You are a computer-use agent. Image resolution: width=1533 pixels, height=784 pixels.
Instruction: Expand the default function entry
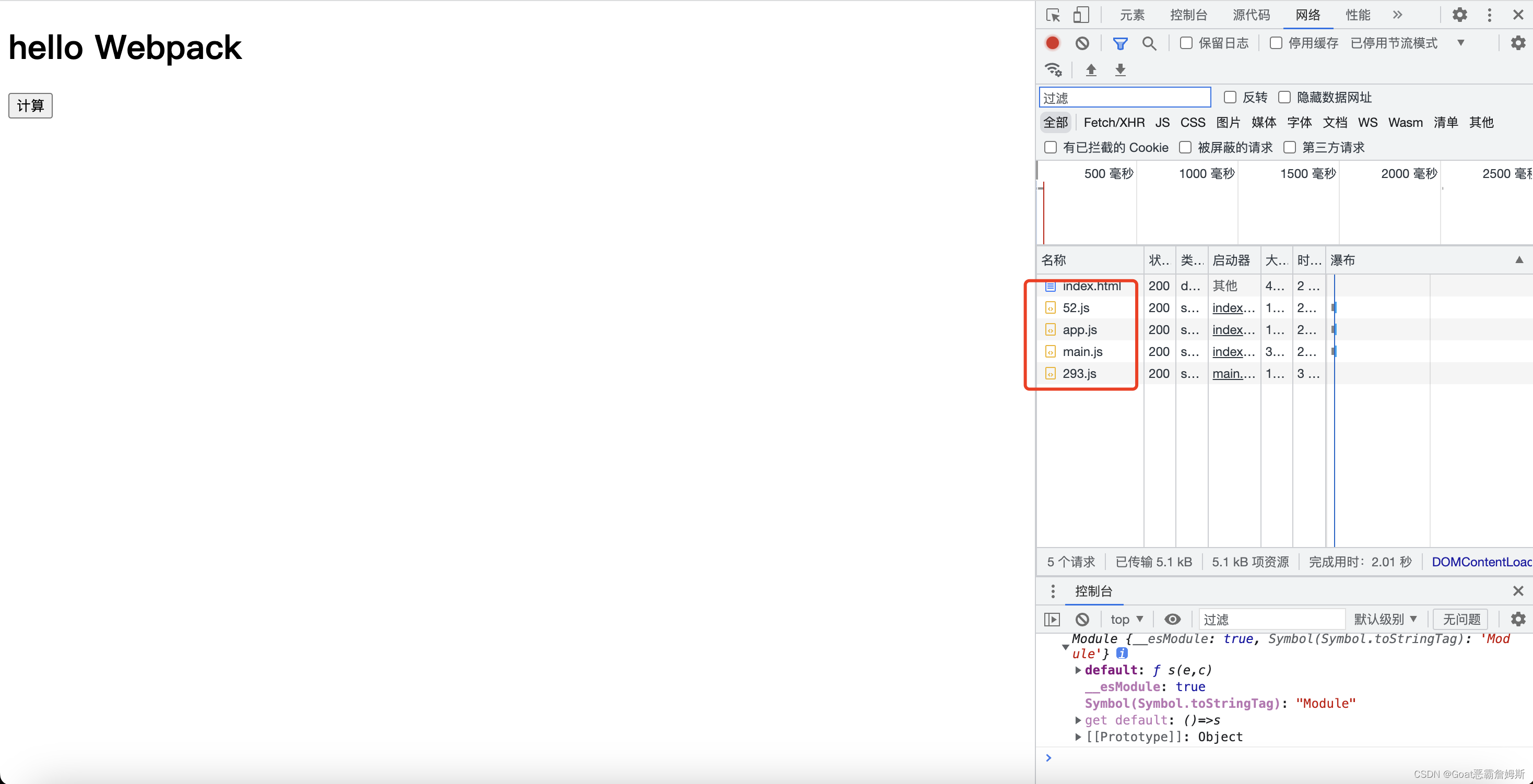click(1078, 670)
